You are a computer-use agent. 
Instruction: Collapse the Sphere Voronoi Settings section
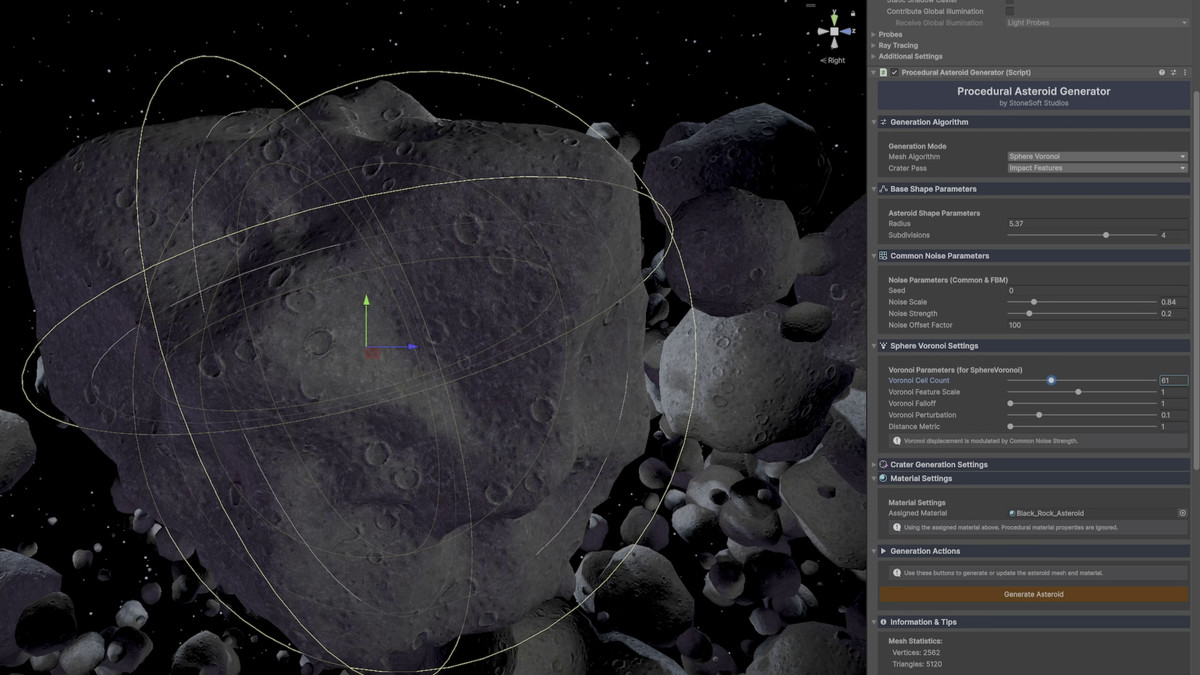click(873, 346)
